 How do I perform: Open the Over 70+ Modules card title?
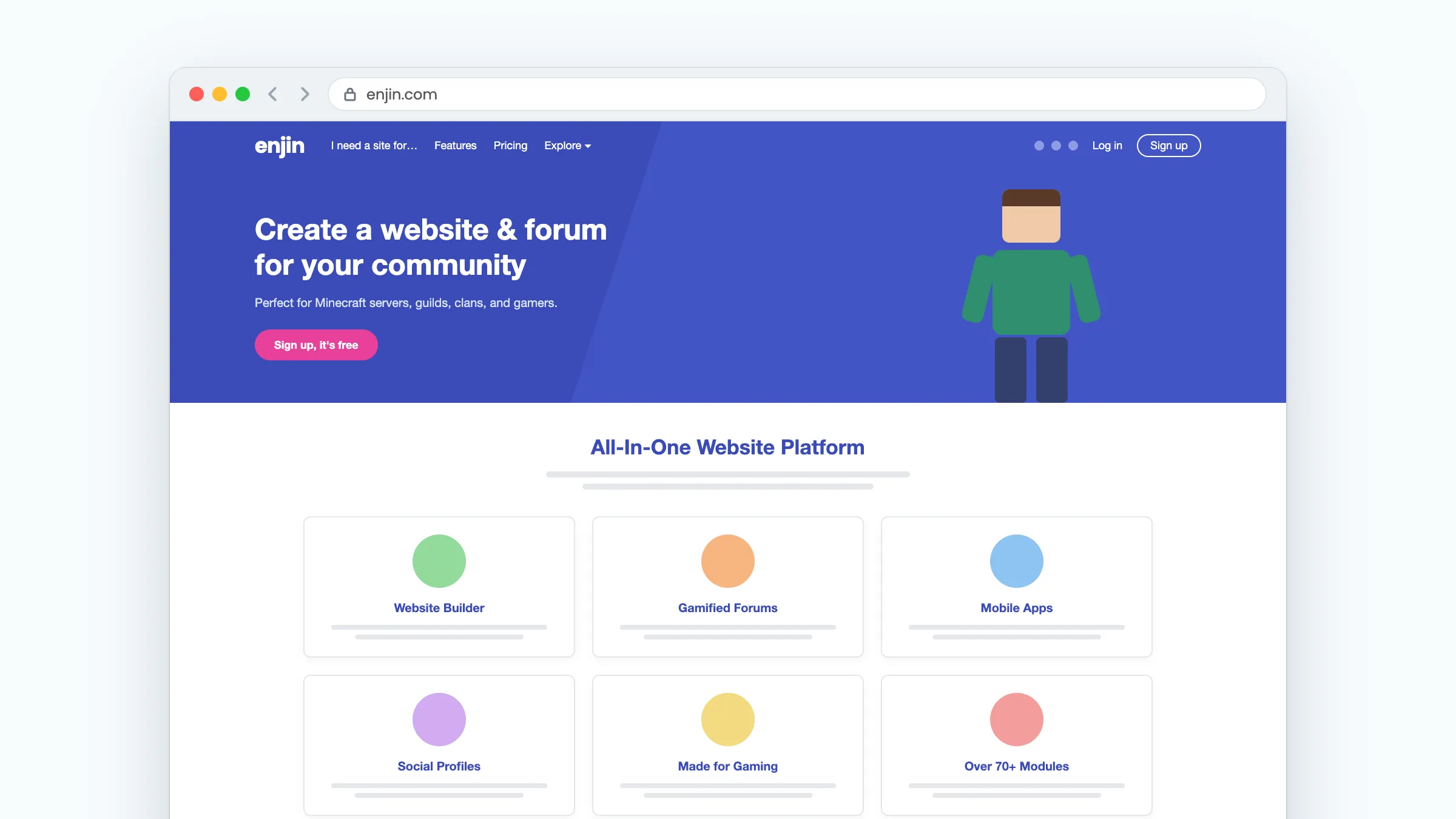click(1017, 766)
